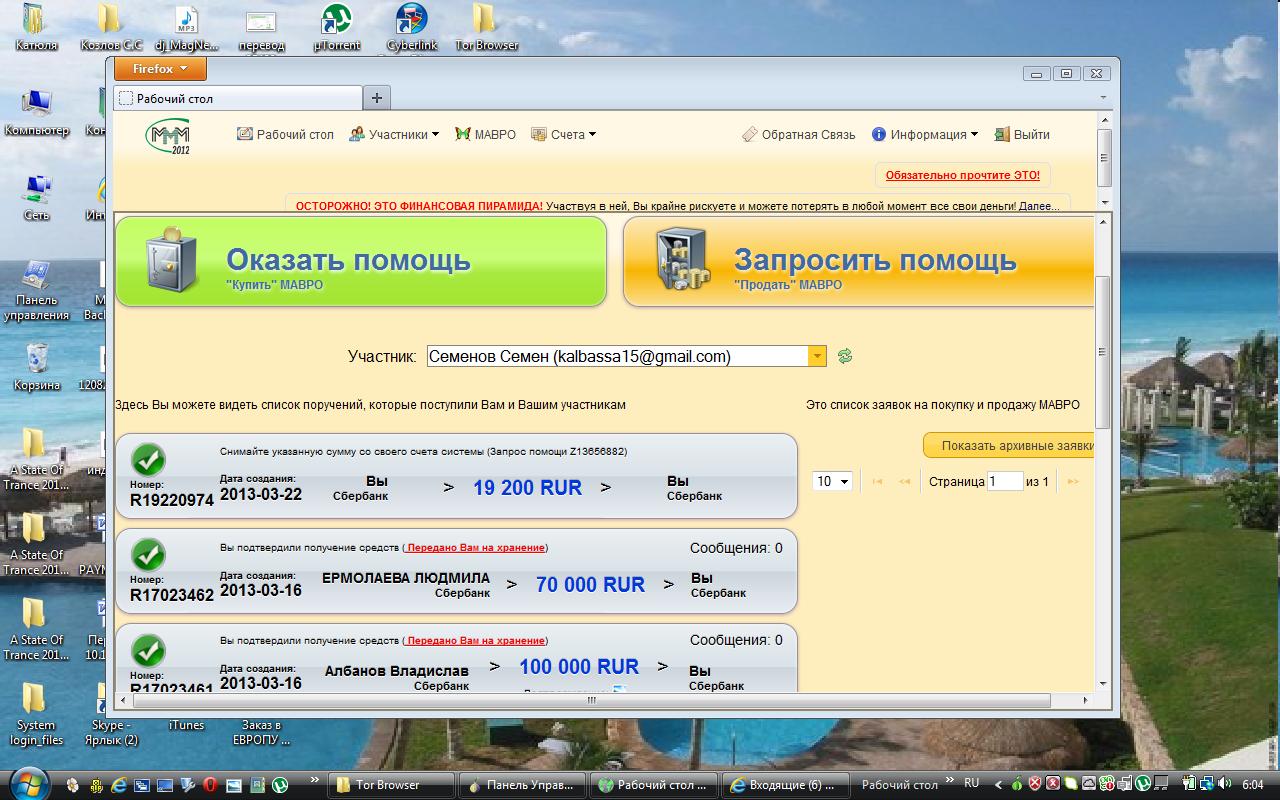Click the 100 000 RUR amount
The image size is (1280, 800).
[x=579, y=666]
